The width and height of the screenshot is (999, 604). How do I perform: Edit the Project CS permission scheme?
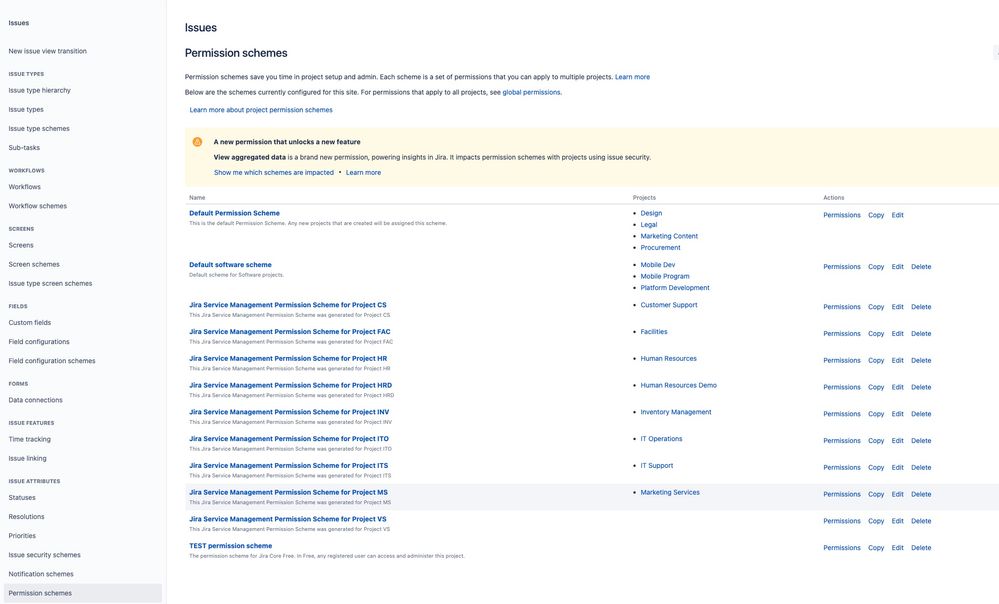898,307
